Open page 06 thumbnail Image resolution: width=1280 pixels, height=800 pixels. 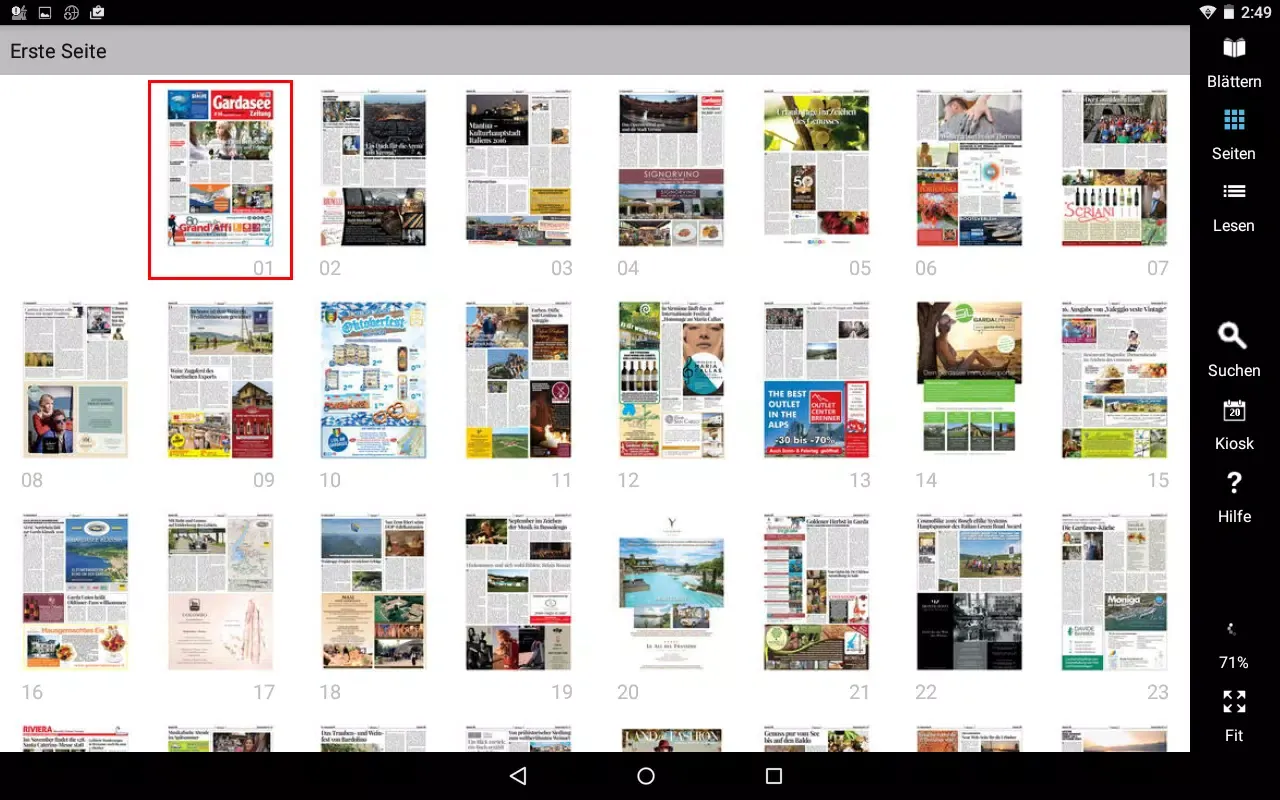click(969, 169)
